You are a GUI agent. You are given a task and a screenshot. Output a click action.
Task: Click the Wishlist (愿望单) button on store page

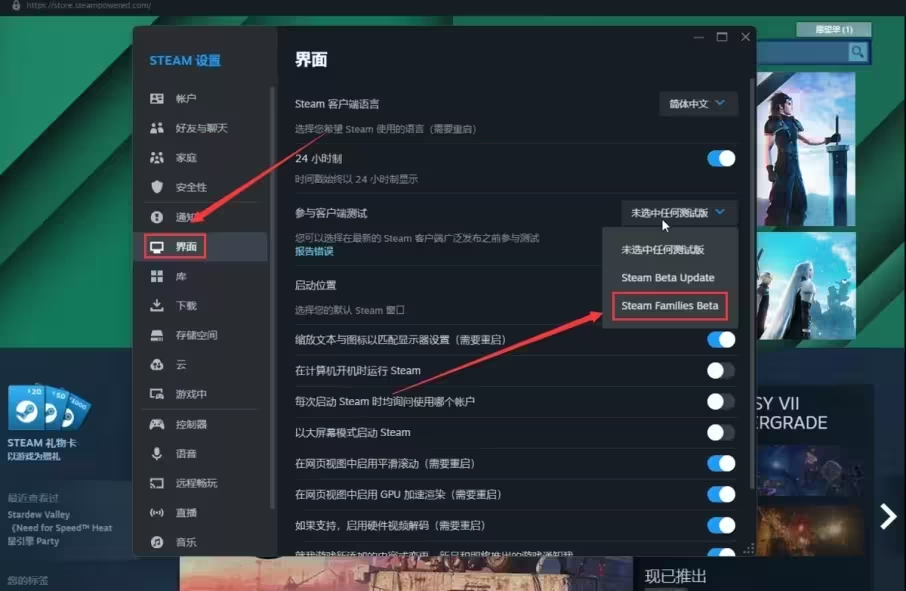[833, 29]
